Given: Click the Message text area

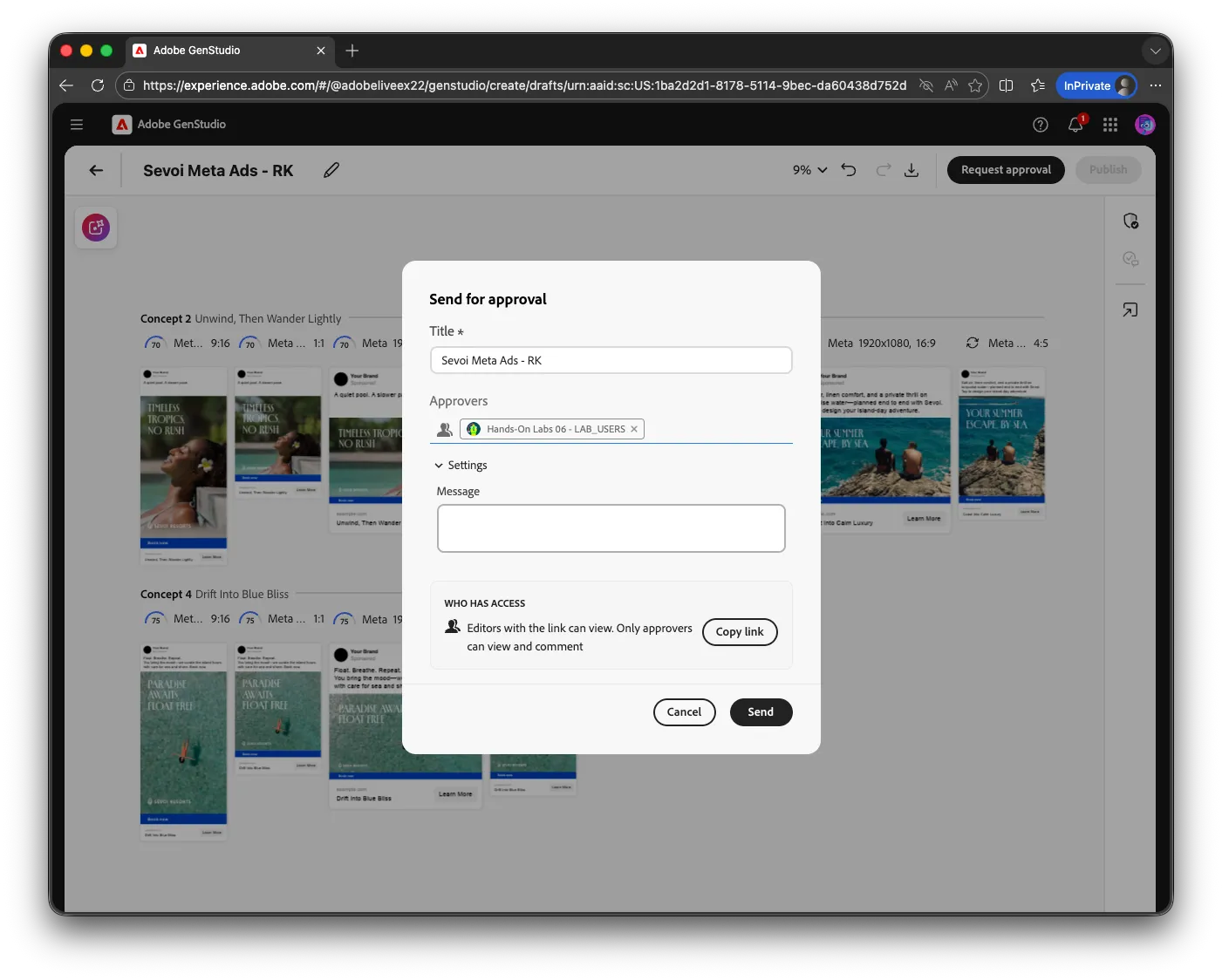Looking at the screenshot, I should [x=611, y=528].
